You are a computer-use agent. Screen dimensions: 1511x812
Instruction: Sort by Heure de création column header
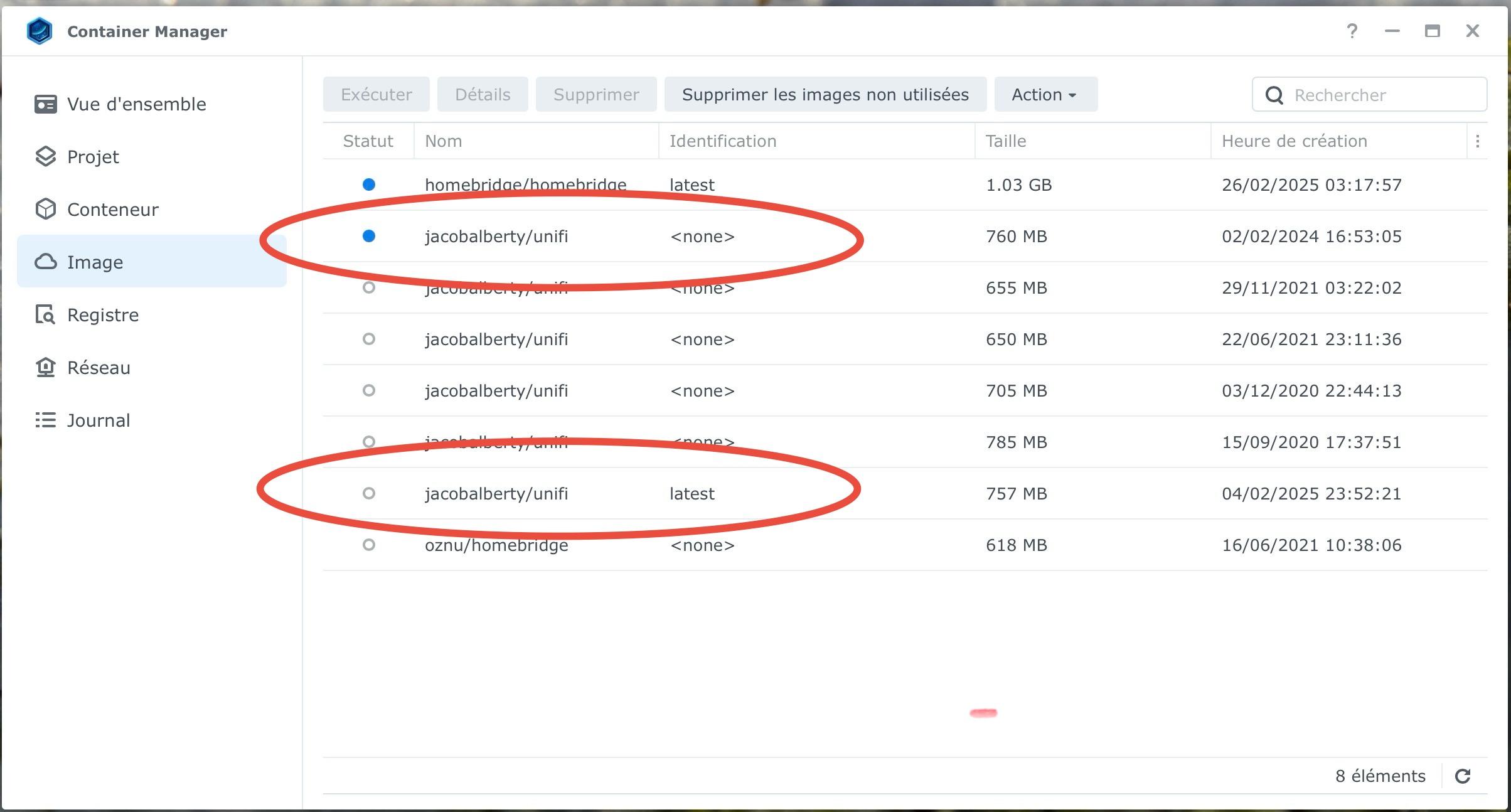click(1294, 141)
